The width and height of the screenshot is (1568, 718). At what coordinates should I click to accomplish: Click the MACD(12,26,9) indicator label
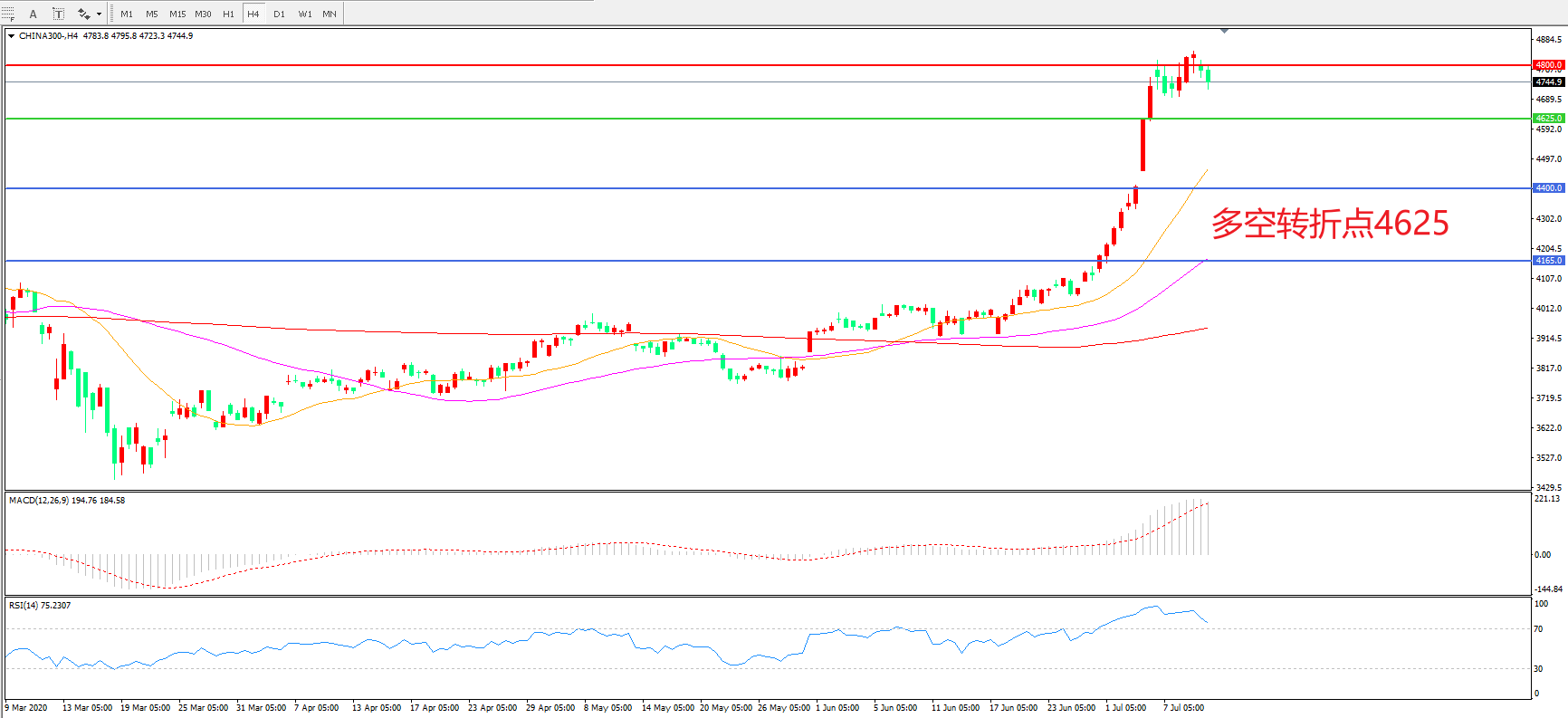tap(67, 500)
